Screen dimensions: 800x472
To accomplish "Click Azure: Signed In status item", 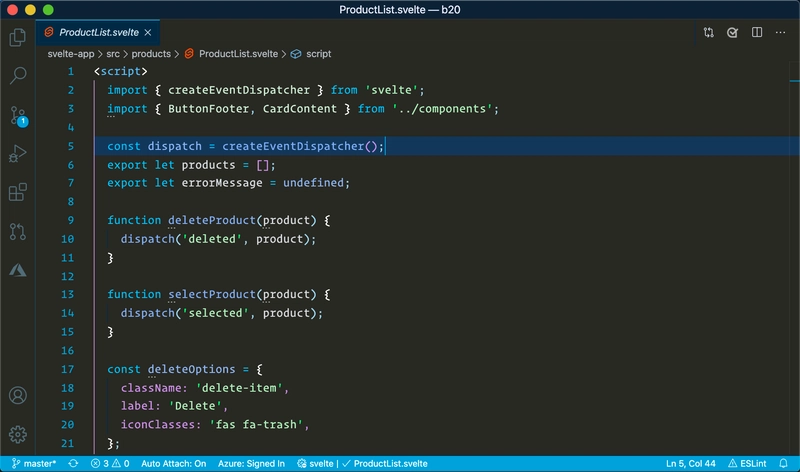I will pos(251,463).
